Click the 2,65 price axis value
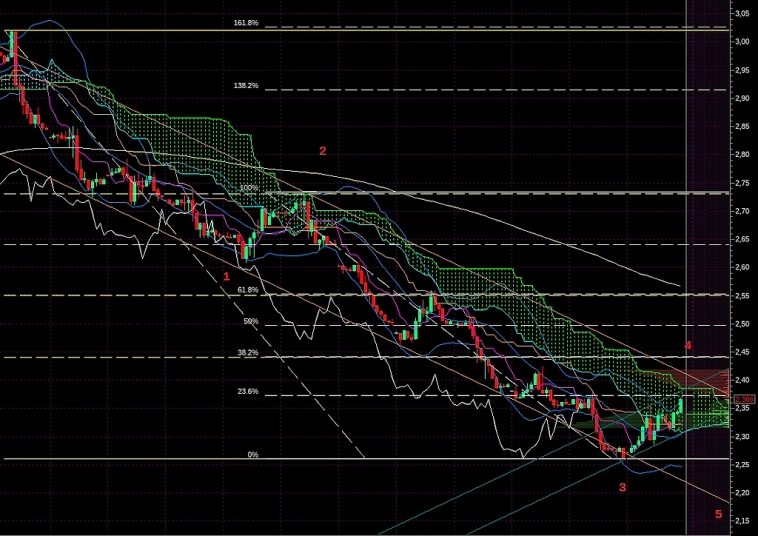758x536 pixels. 742,239
